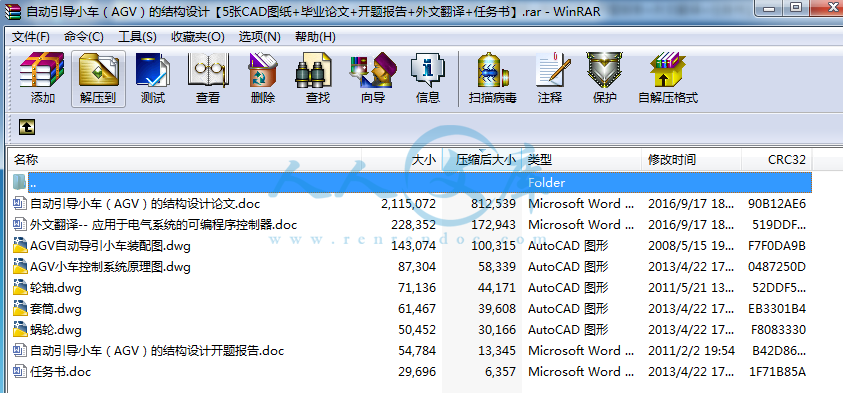Select the 解压到 (Extract To) icon
The width and height of the screenshot is (843, 393).
98,78
